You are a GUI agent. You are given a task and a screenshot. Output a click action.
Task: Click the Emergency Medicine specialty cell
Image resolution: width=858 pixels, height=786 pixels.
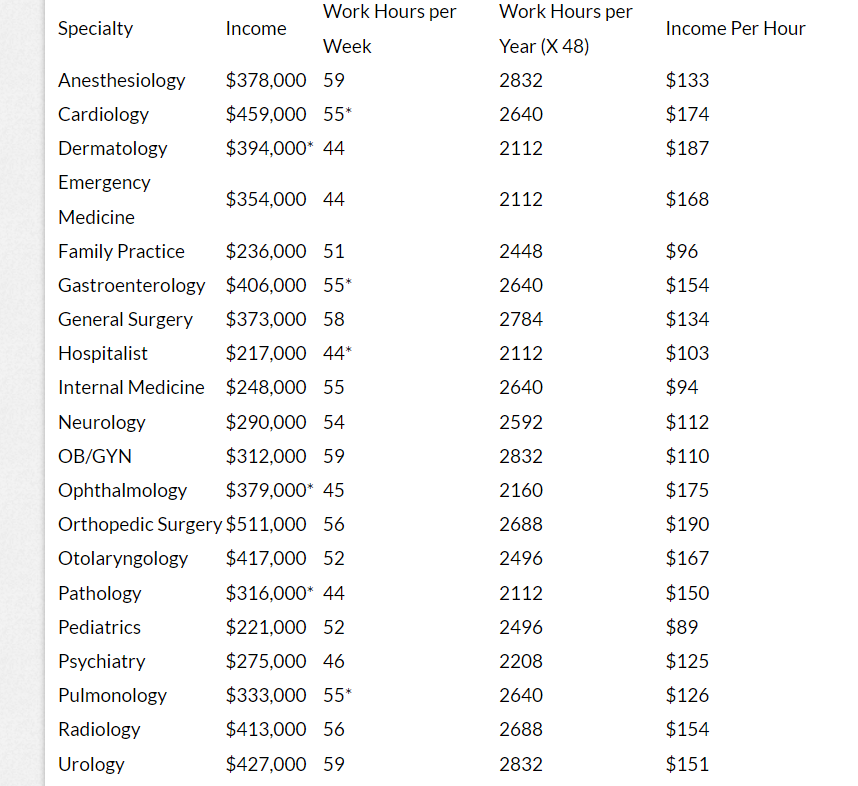tap(104, 199)
